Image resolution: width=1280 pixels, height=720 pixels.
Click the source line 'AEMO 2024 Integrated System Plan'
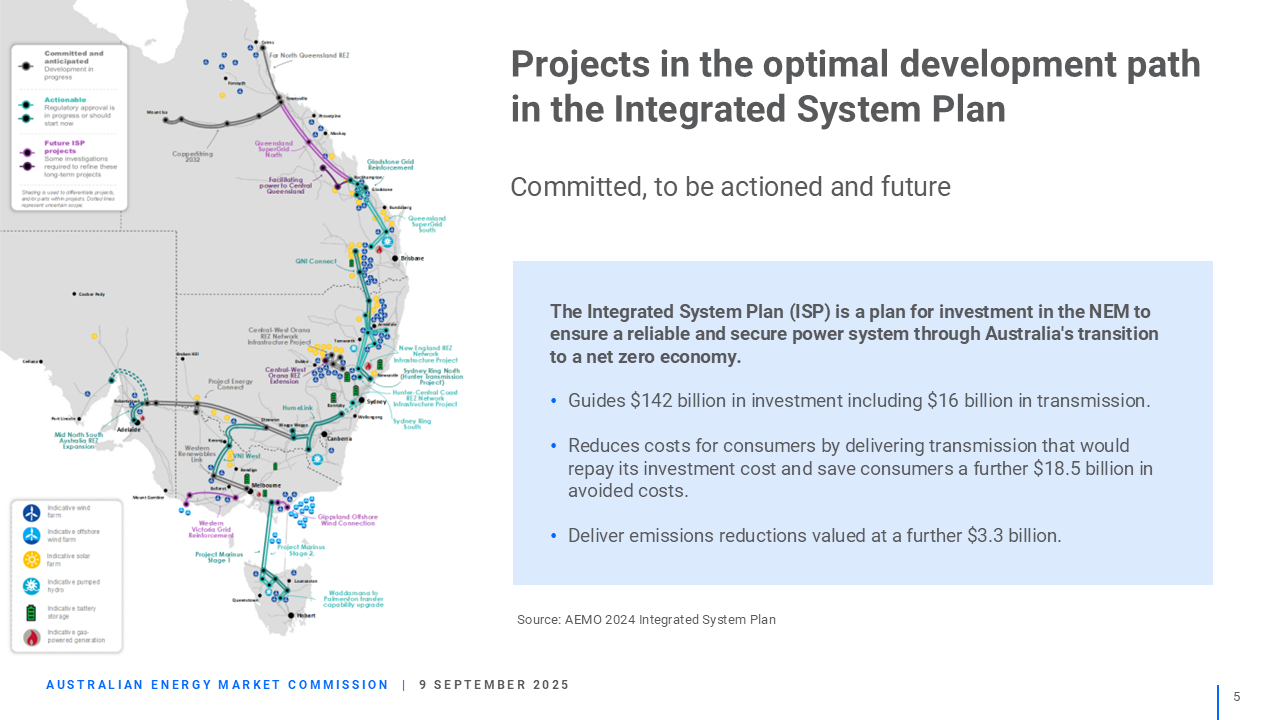pos(646,620)
